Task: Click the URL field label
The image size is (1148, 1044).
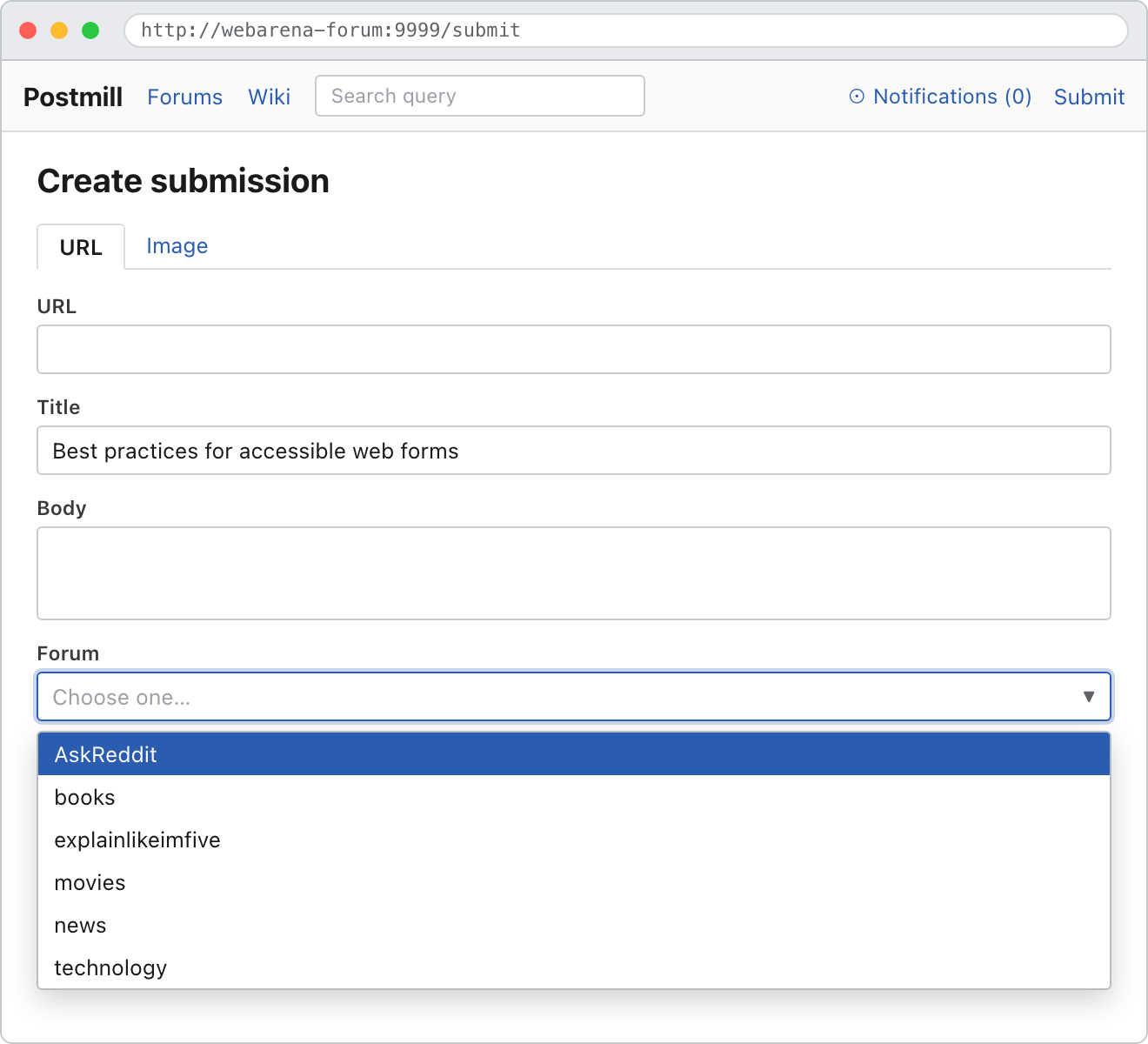Action: [57, 306]
